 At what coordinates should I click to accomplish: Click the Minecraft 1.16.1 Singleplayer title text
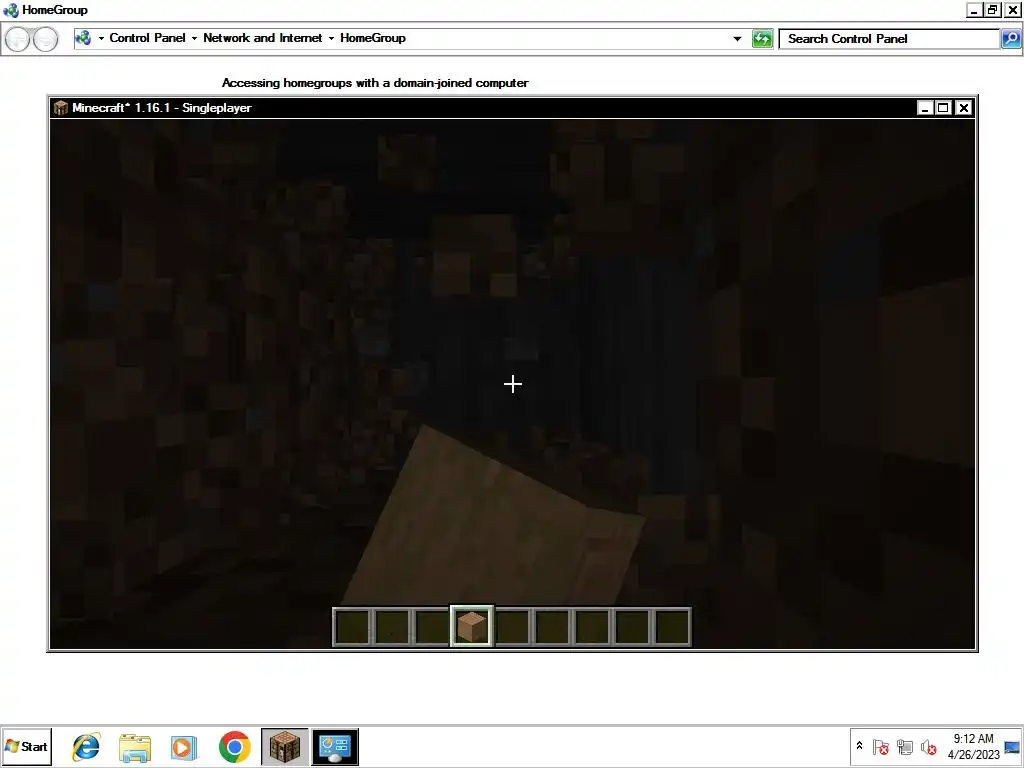tap(161, 108)
